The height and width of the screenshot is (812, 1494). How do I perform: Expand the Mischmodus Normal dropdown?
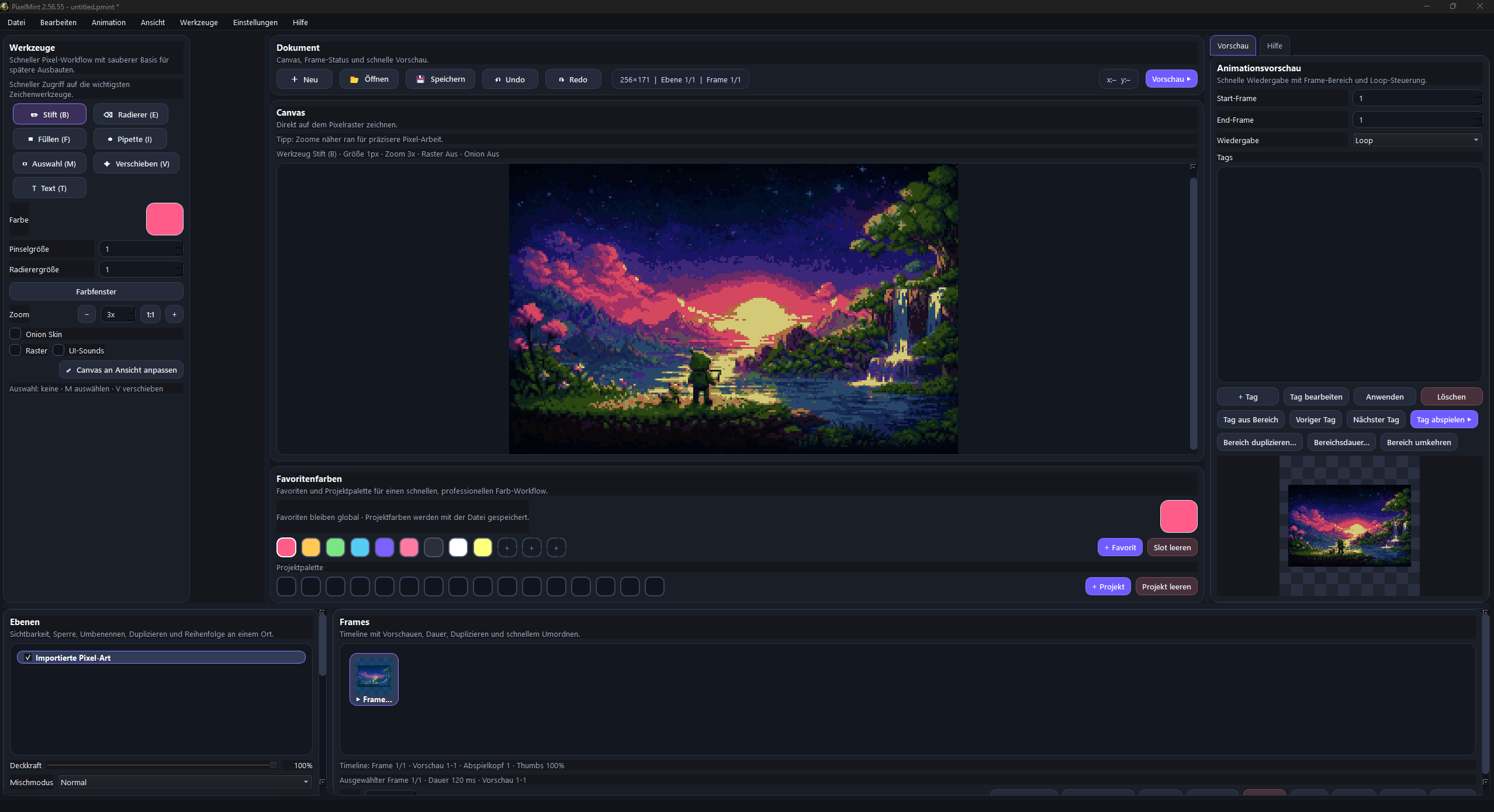[185, 782]
